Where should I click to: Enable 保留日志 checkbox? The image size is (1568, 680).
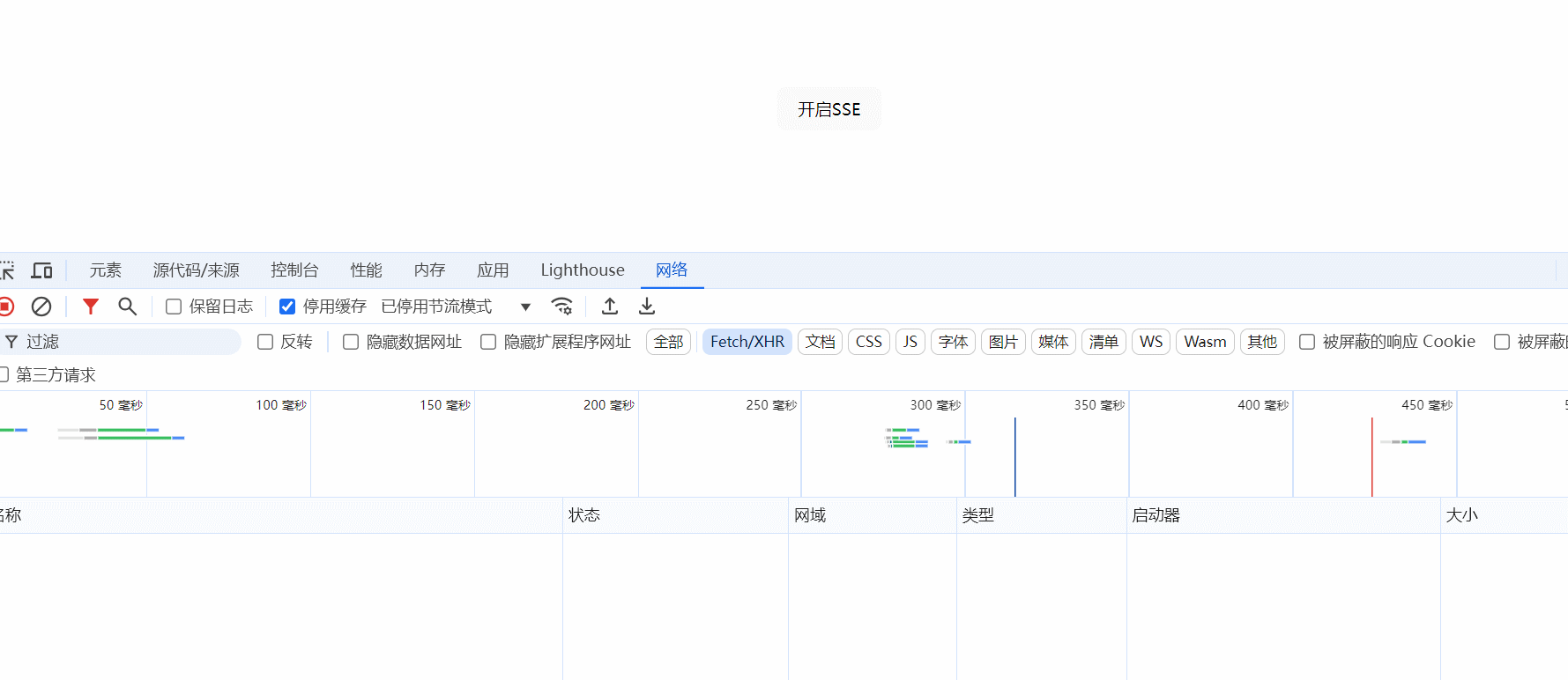tap(174, 307)
